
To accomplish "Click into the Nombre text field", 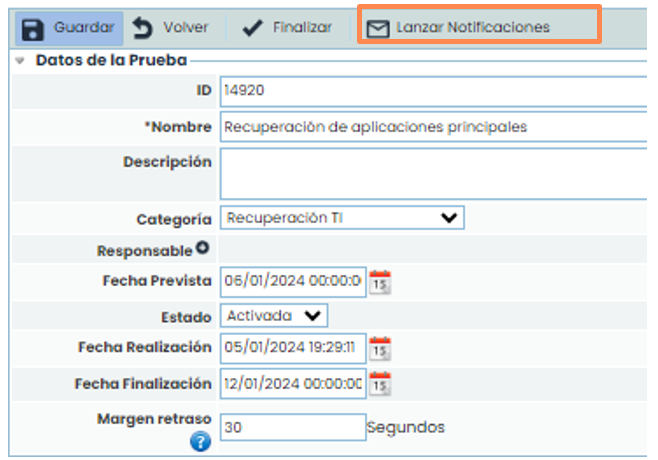I will pyautogui.click(x=430, y=127).
